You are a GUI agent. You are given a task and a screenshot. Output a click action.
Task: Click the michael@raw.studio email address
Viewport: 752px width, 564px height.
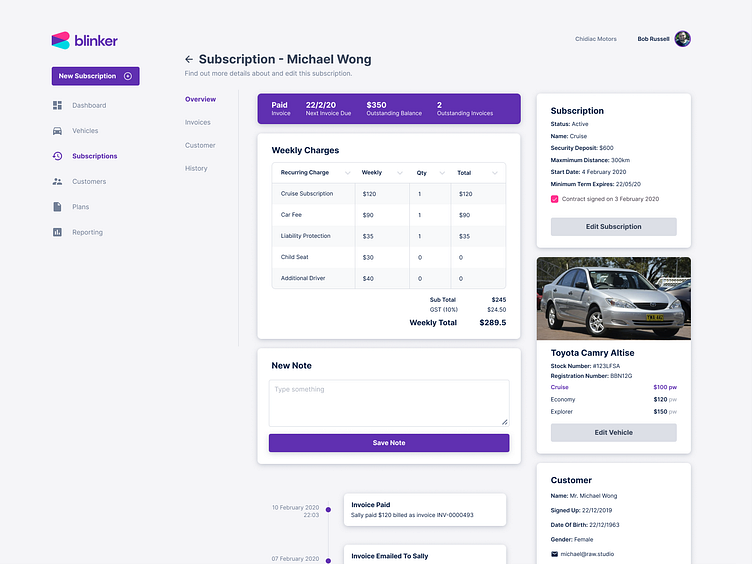pos(587,554)
